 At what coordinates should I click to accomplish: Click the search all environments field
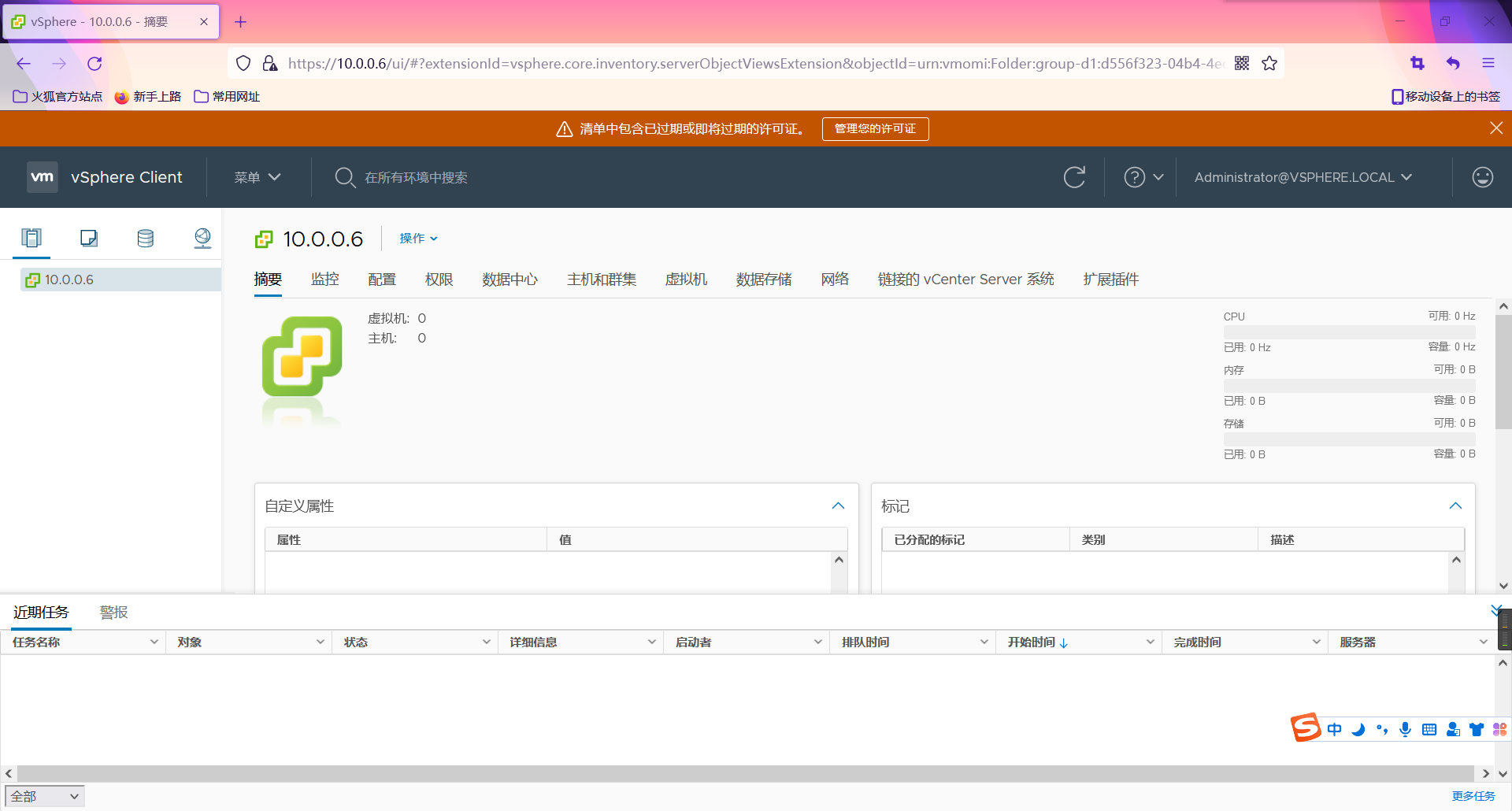pos(416,178)
